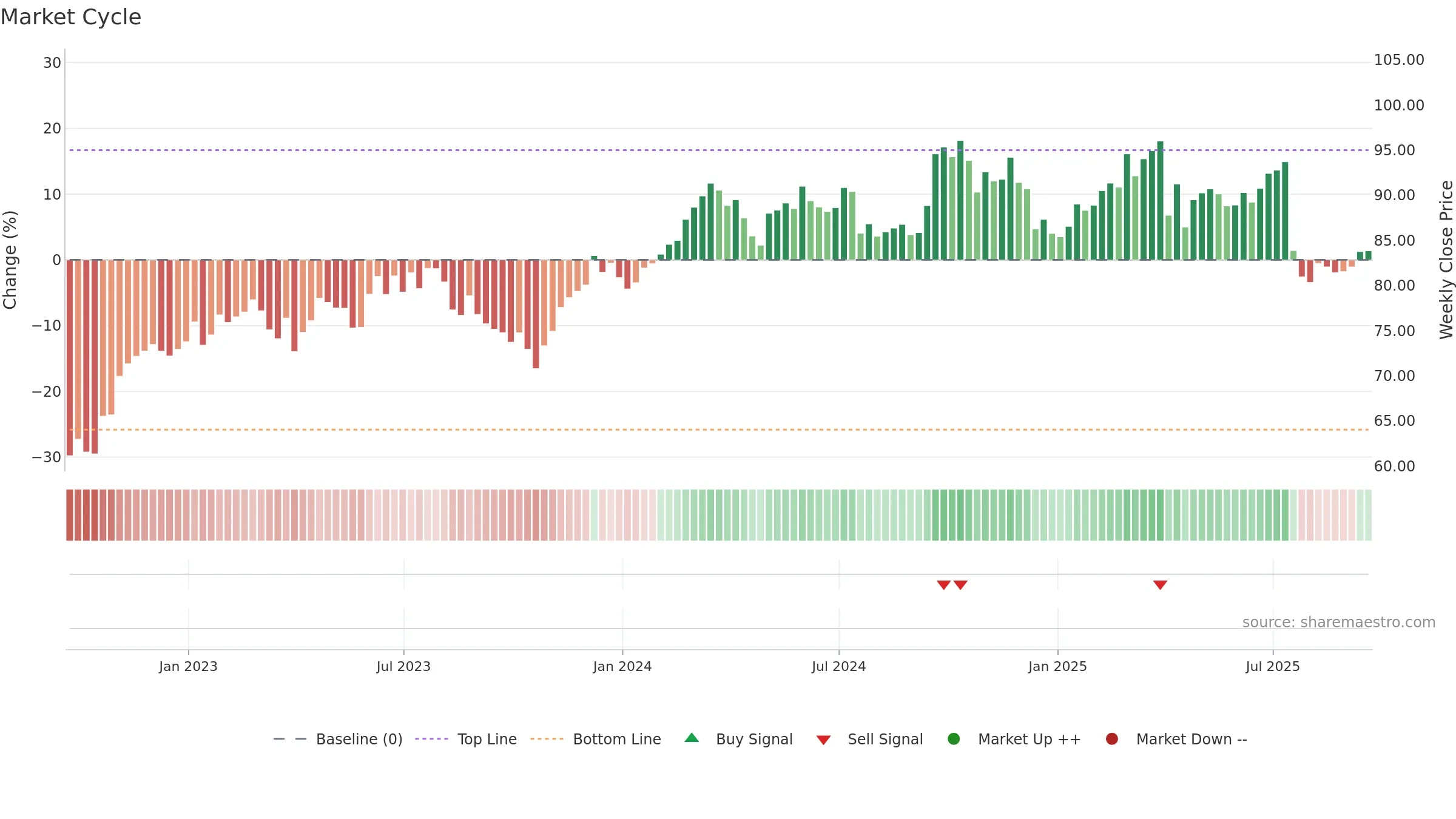Click the −10 change axis value
This screenshot has width=1456, height=819.
[x=47, y=326]
